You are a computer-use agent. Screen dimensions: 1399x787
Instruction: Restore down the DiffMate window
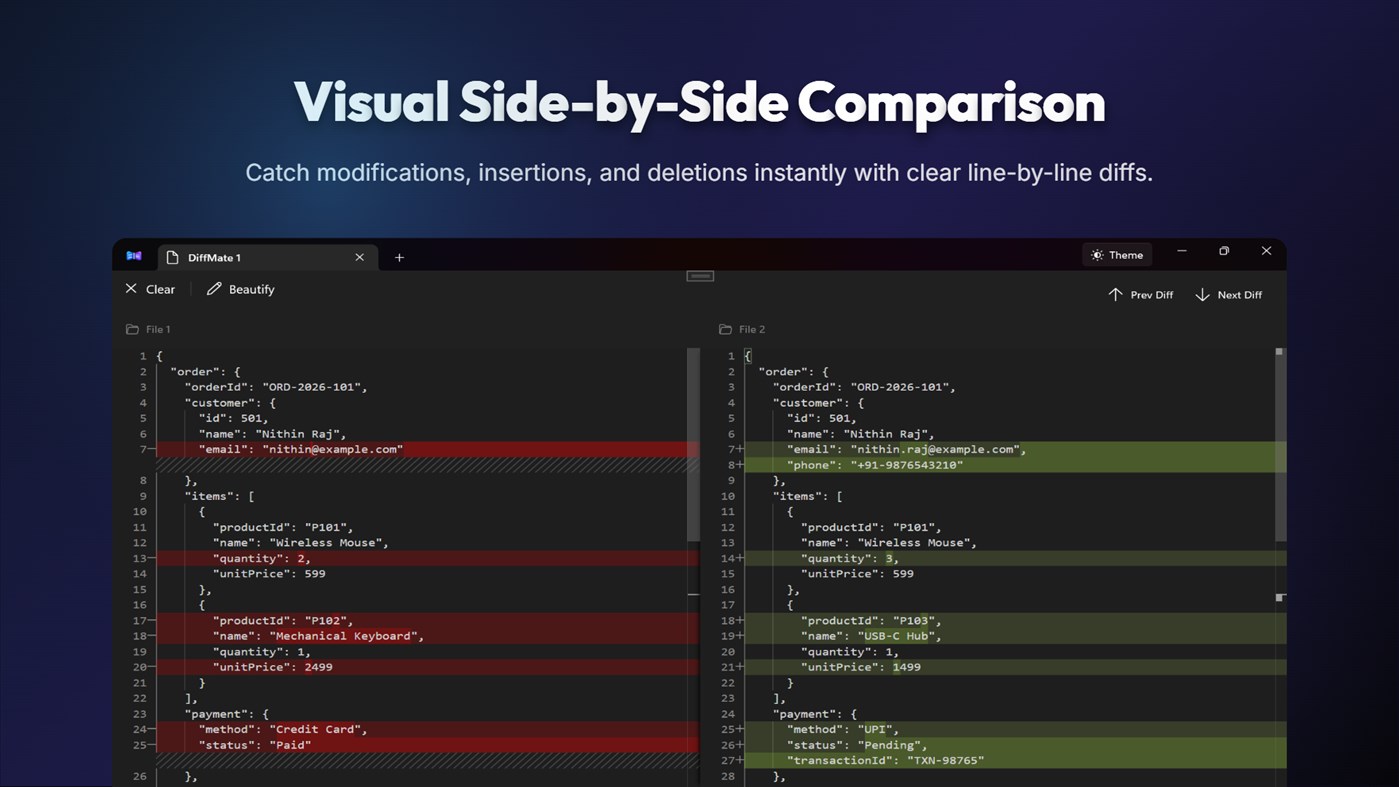1224,251
